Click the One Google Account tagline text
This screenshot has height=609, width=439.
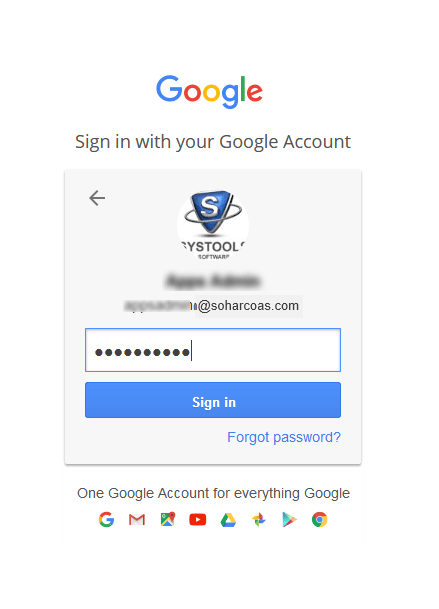pos(213,493)
